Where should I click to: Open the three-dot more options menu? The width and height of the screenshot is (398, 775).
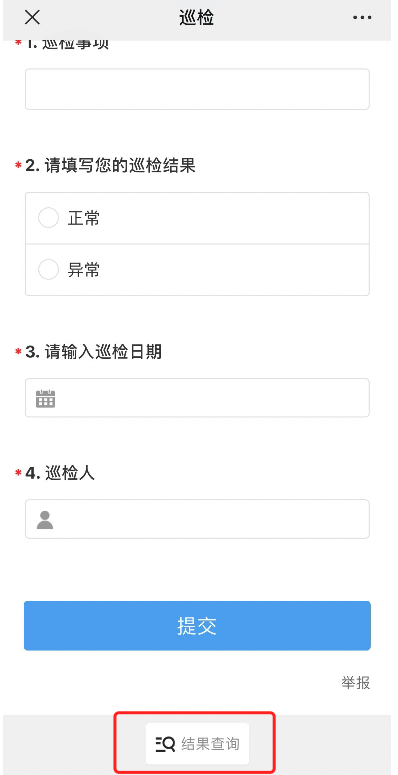point(361,18)
